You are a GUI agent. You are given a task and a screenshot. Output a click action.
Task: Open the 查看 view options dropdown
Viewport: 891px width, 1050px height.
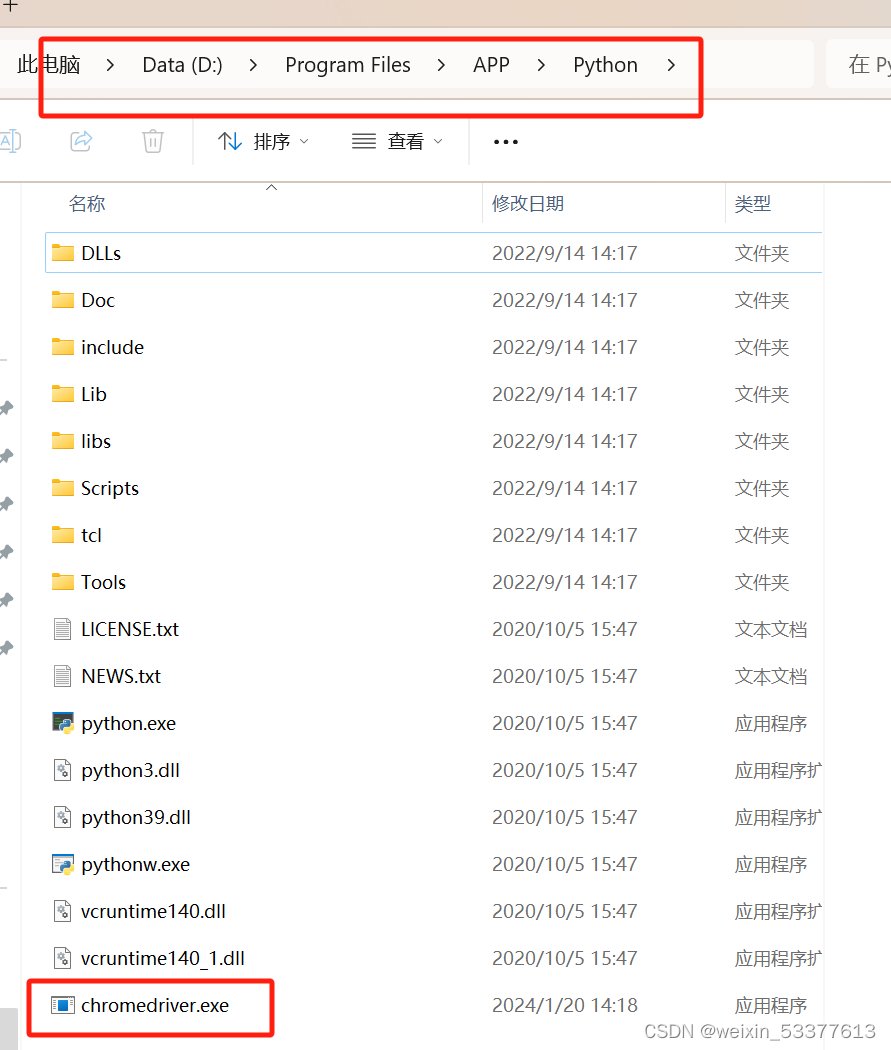pyautogui.click(x=398, y=141)
